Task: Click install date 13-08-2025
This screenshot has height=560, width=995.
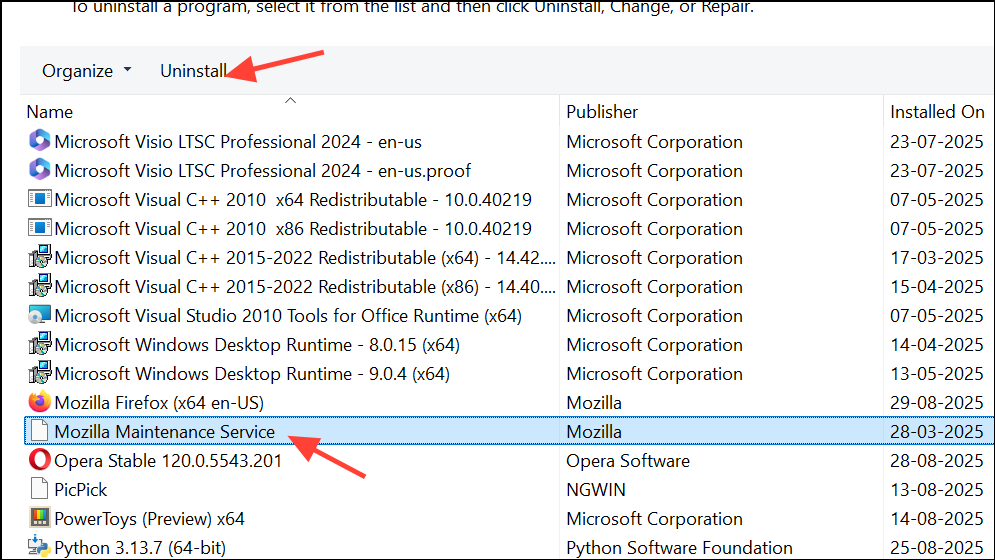Action: click(937, 490)
